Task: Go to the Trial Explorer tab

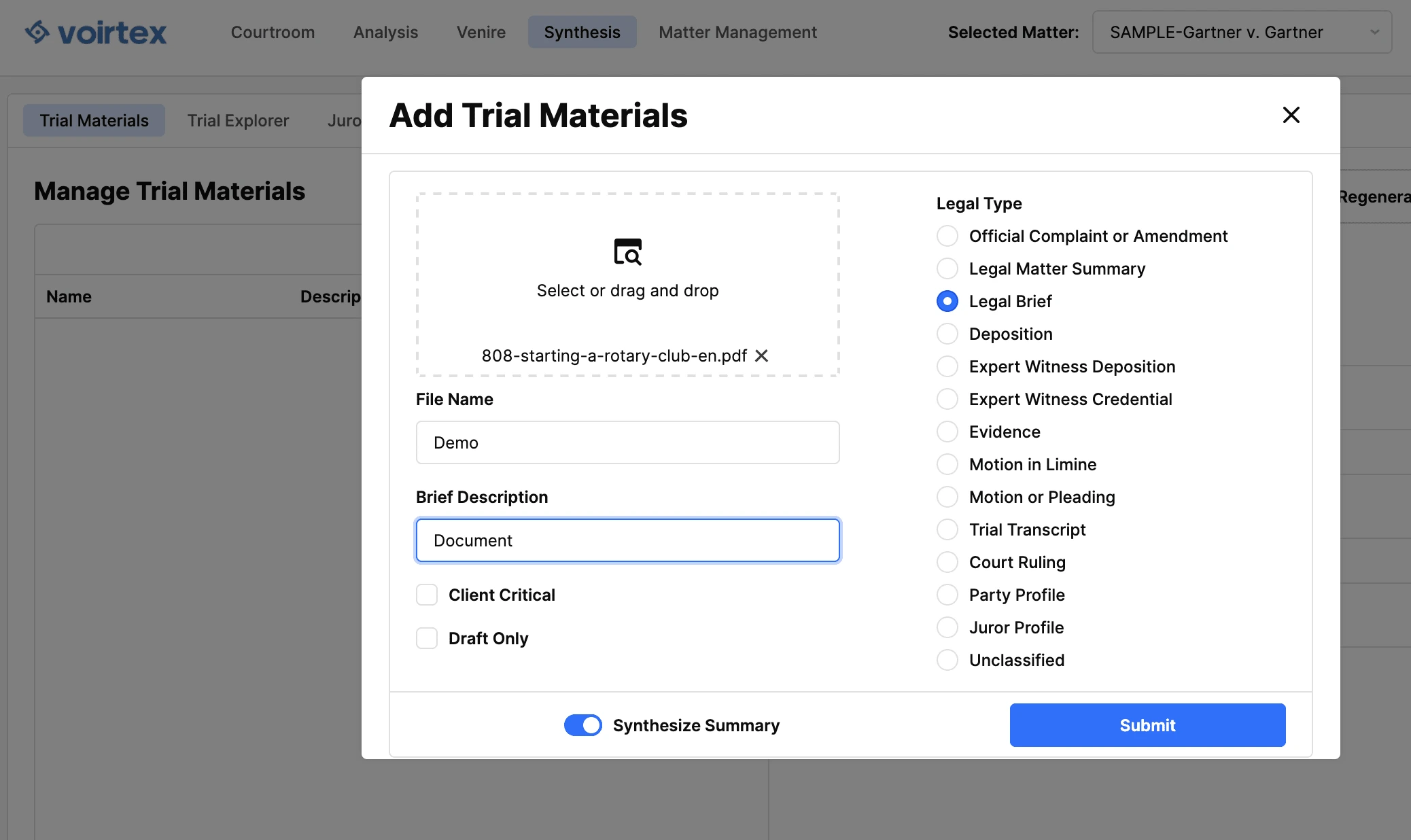Action: click(x=238, y=120)
